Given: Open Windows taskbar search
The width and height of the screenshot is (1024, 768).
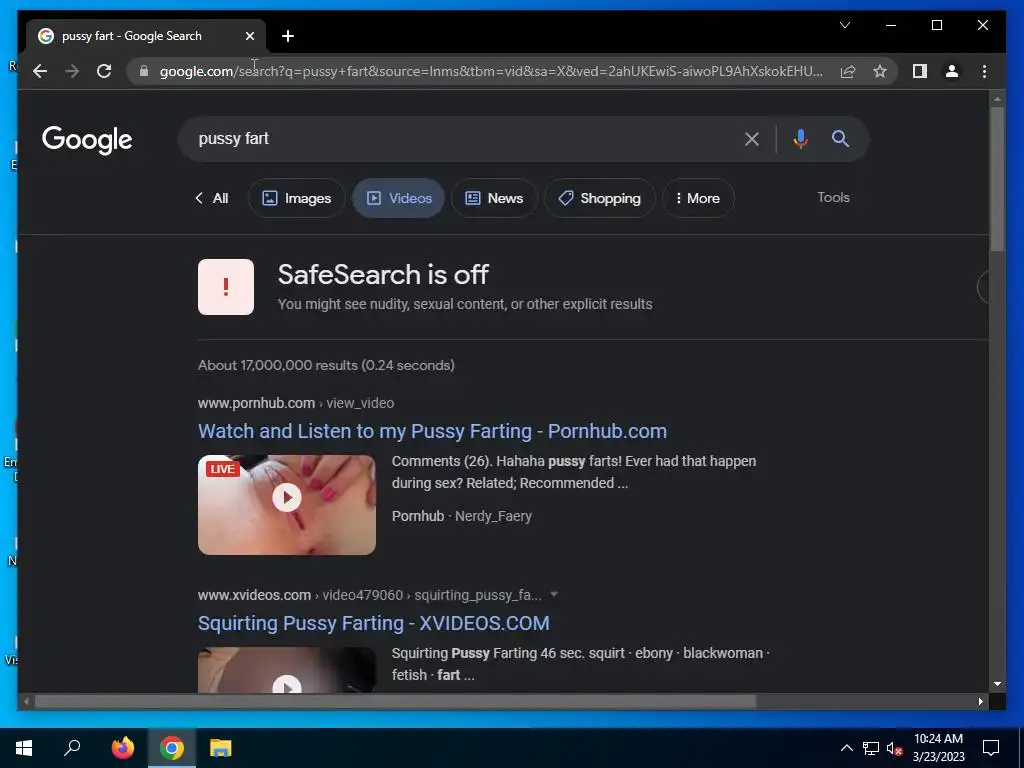Looking at the screenshot, I should (72, 748).
